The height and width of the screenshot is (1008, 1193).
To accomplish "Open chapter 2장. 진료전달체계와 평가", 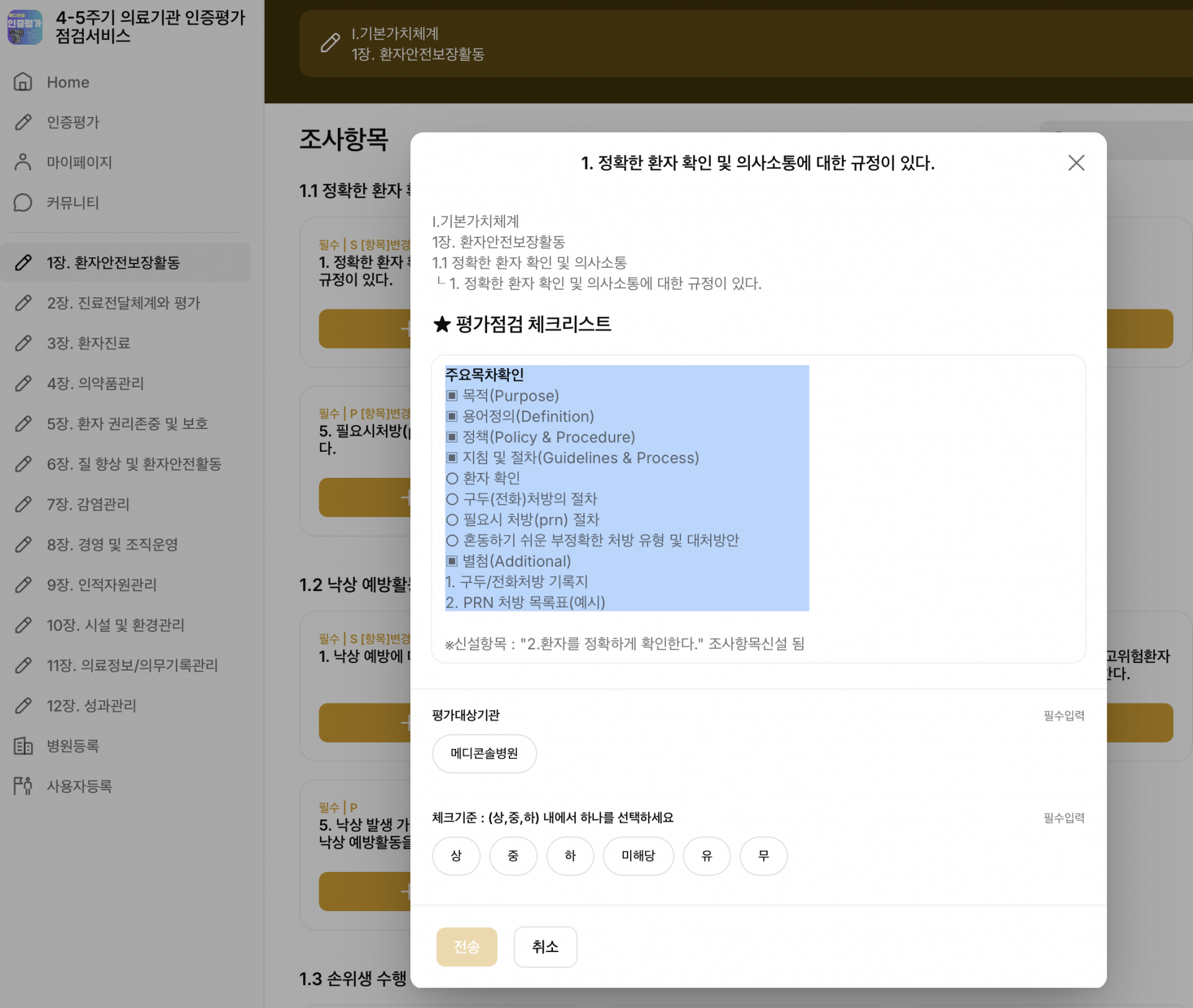I will [x=123, y=303].
